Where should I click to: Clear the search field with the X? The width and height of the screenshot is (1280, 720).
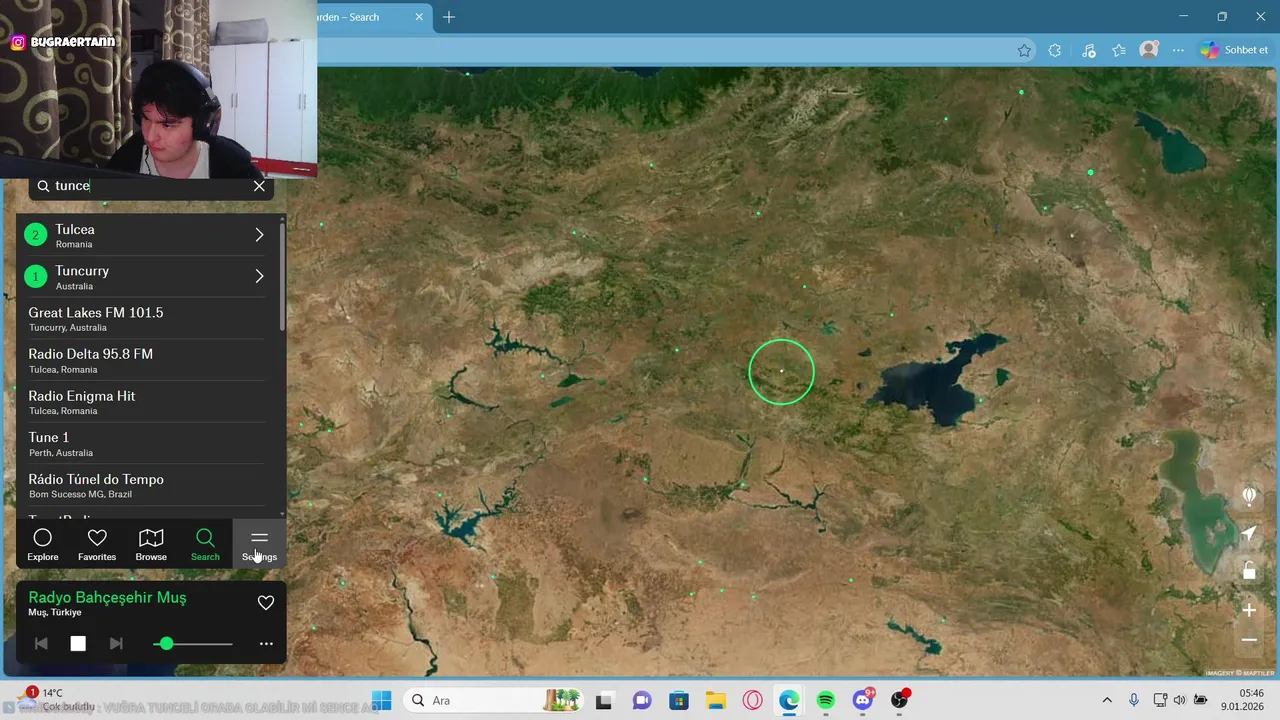coord(259,186)
